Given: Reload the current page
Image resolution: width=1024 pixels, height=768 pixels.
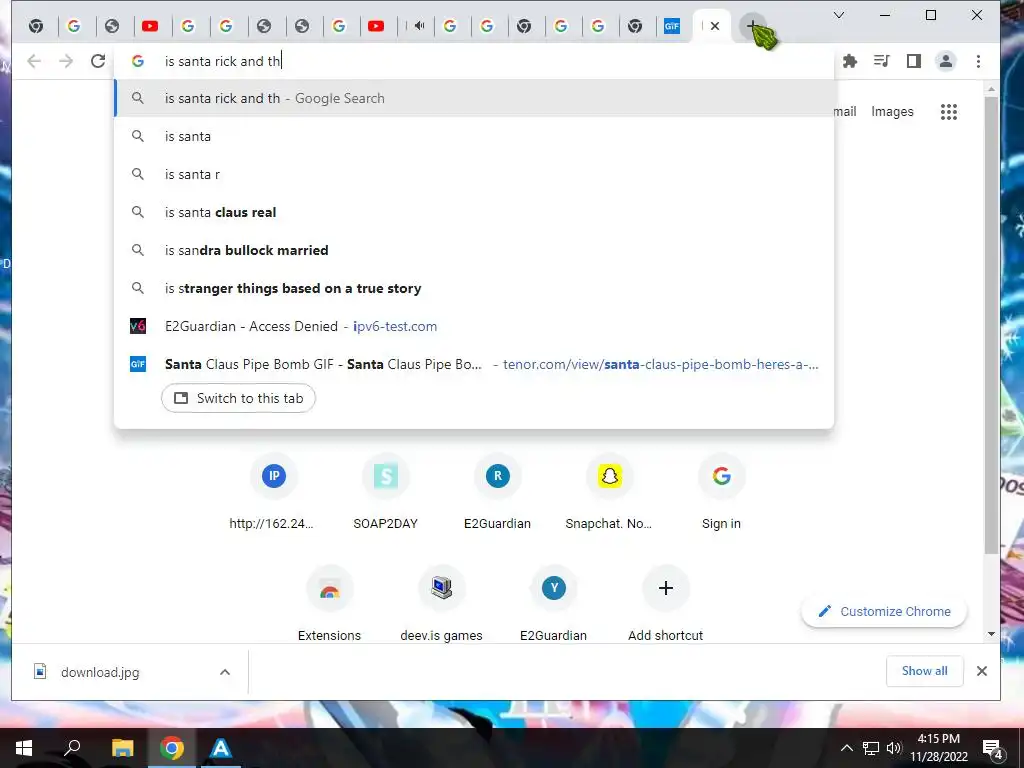Looking at the screenshot, I should tap(98, 61).
